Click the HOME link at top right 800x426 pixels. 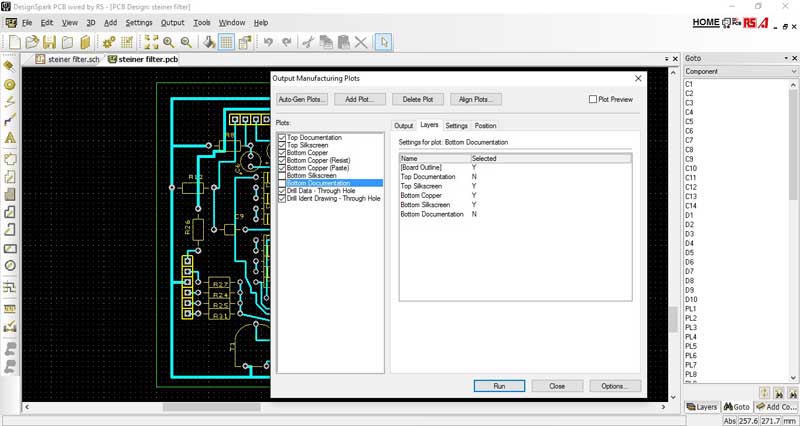point(706,22)
